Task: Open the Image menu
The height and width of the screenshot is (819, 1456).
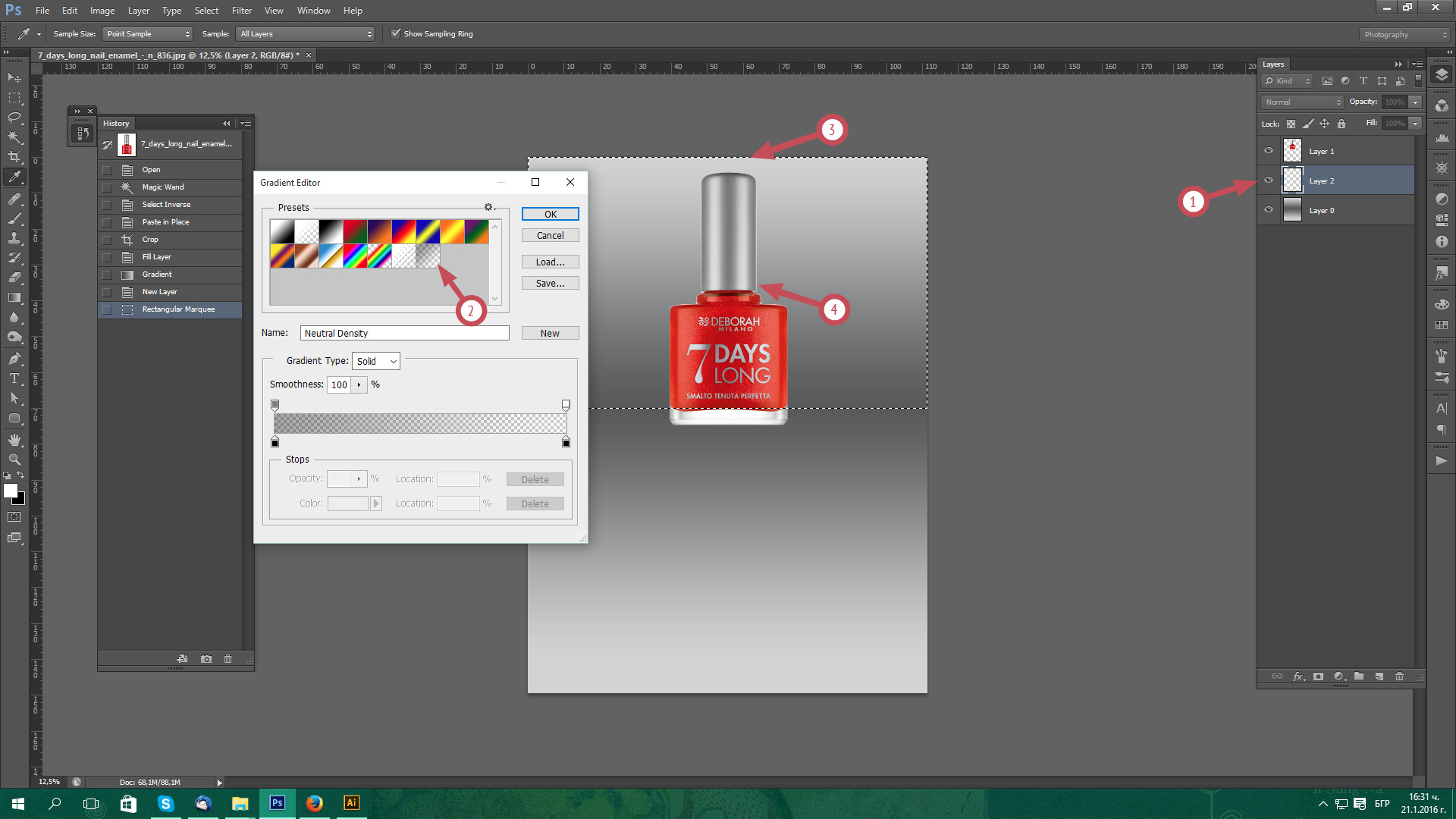Action: [x=102, y=11]
